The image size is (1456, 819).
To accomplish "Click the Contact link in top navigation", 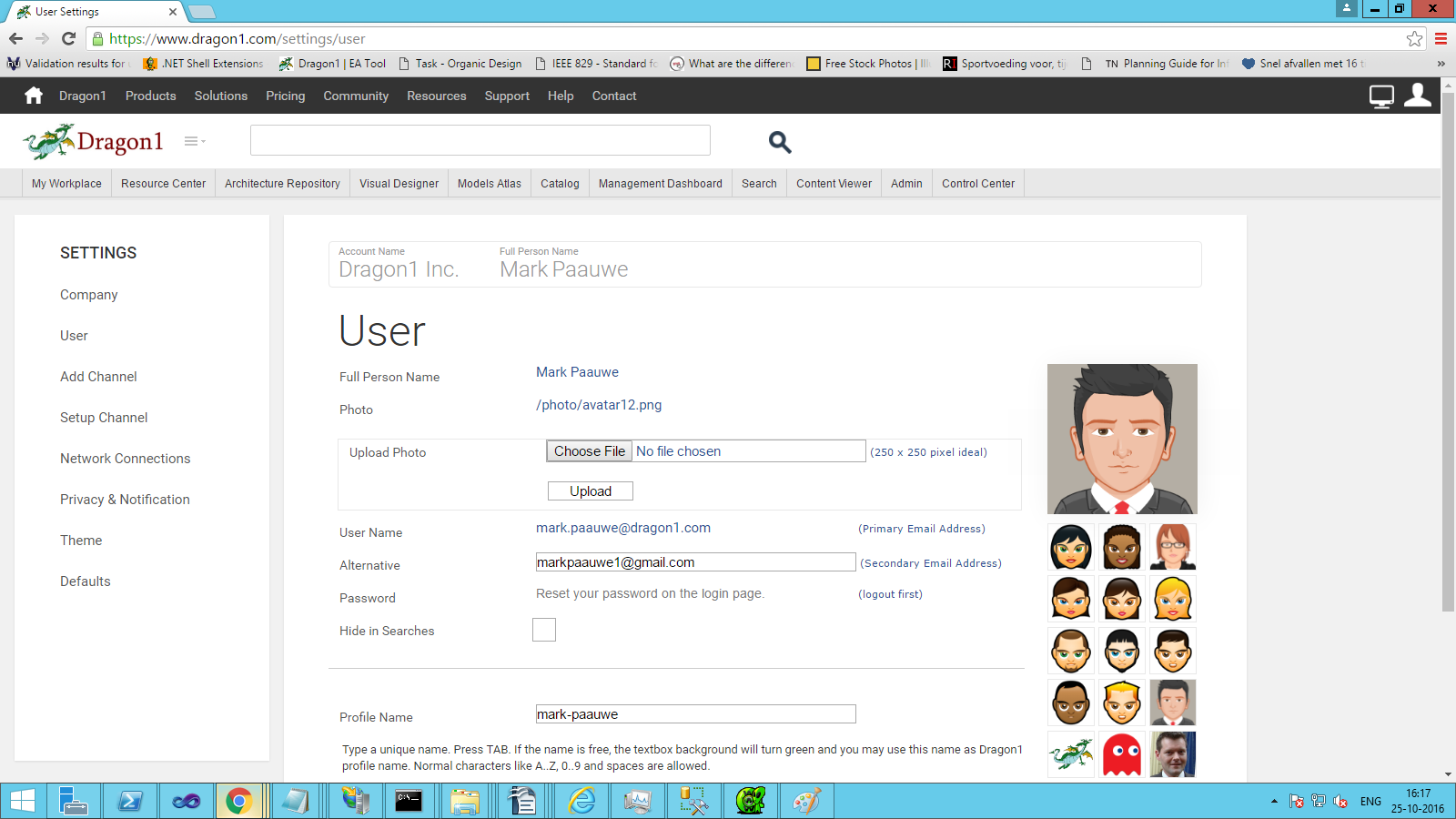I will [x=614, y=96].
